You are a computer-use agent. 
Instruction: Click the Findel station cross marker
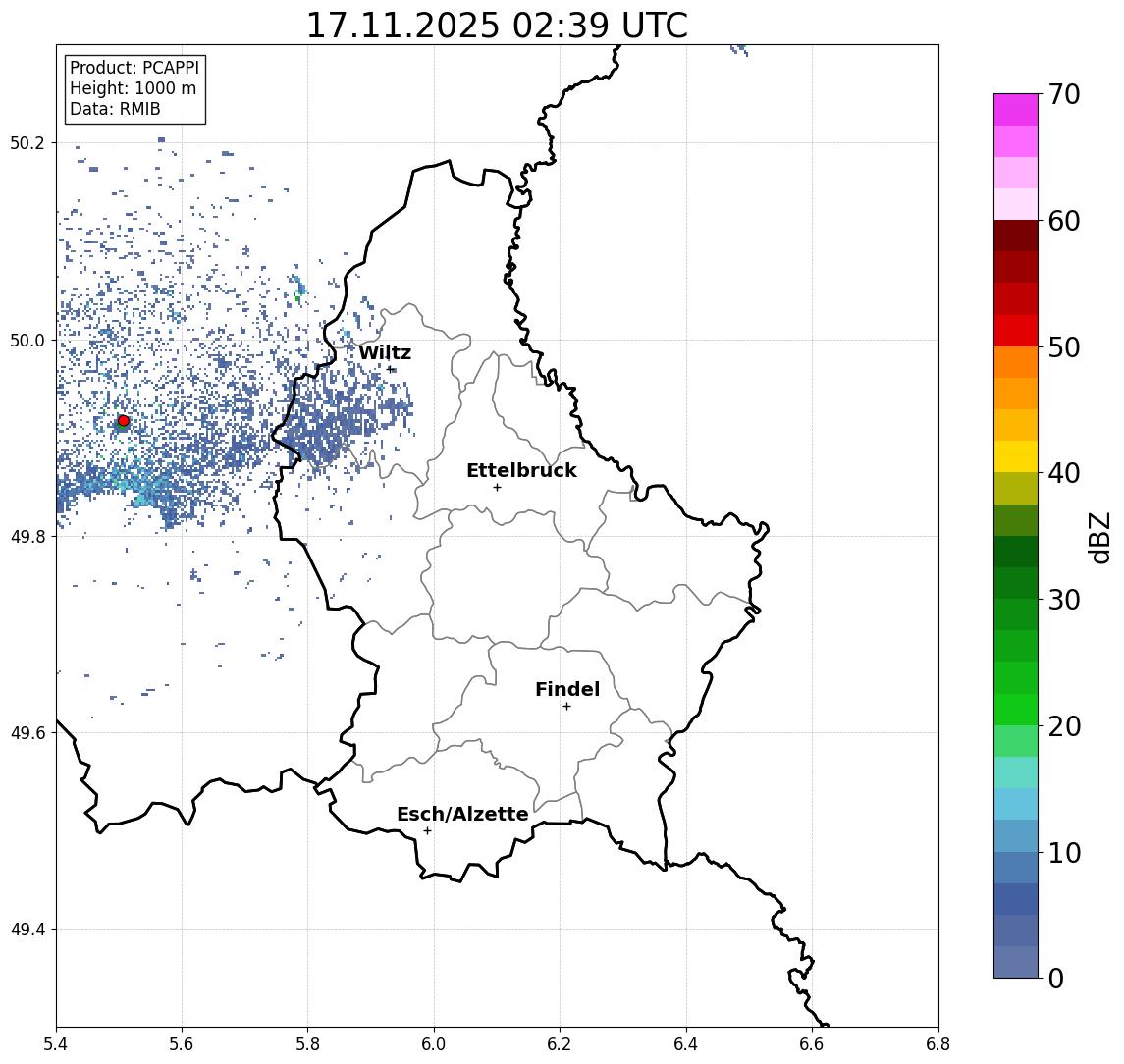(x=566, y=707)
